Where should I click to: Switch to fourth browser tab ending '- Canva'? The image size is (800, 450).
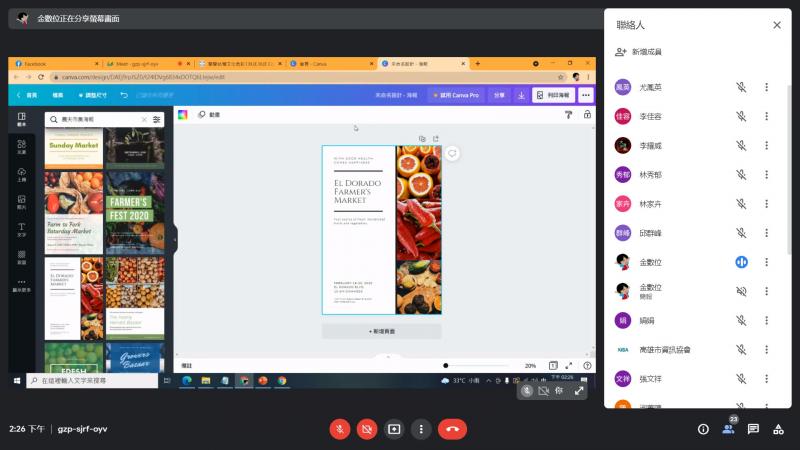coord(332,64)
